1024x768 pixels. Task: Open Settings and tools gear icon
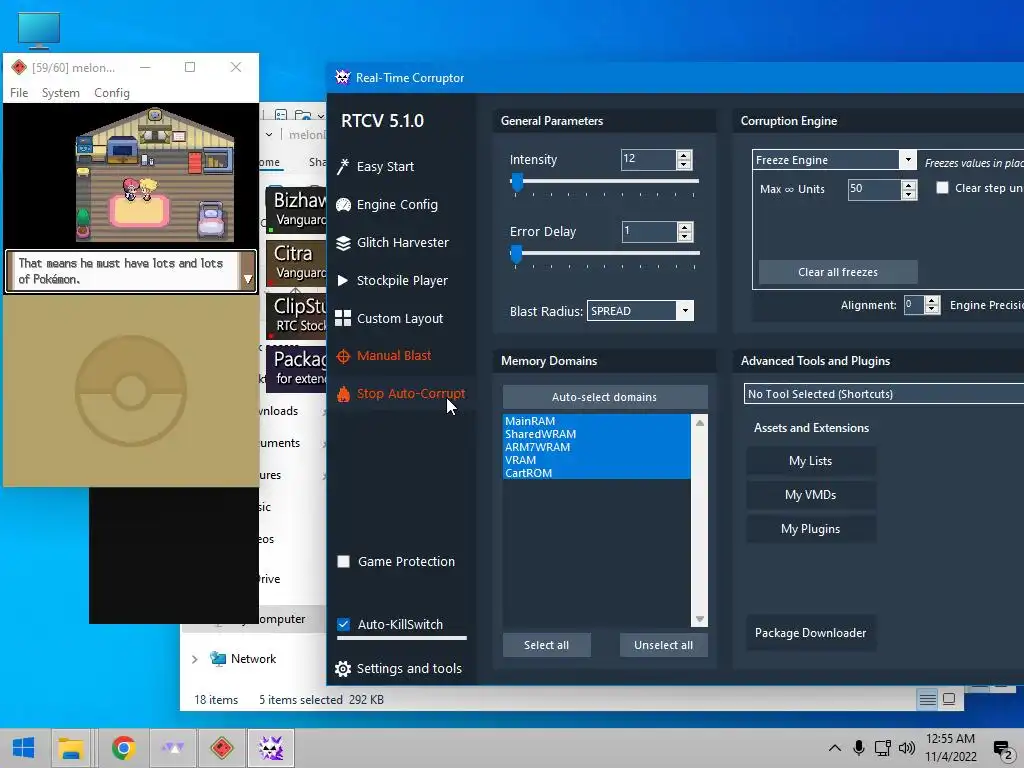343,669
